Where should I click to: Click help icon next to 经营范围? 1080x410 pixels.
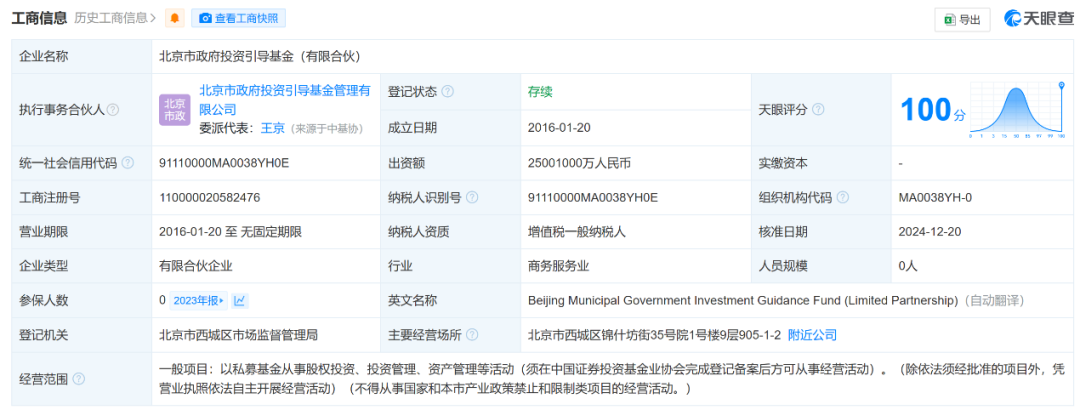[79, 379]
